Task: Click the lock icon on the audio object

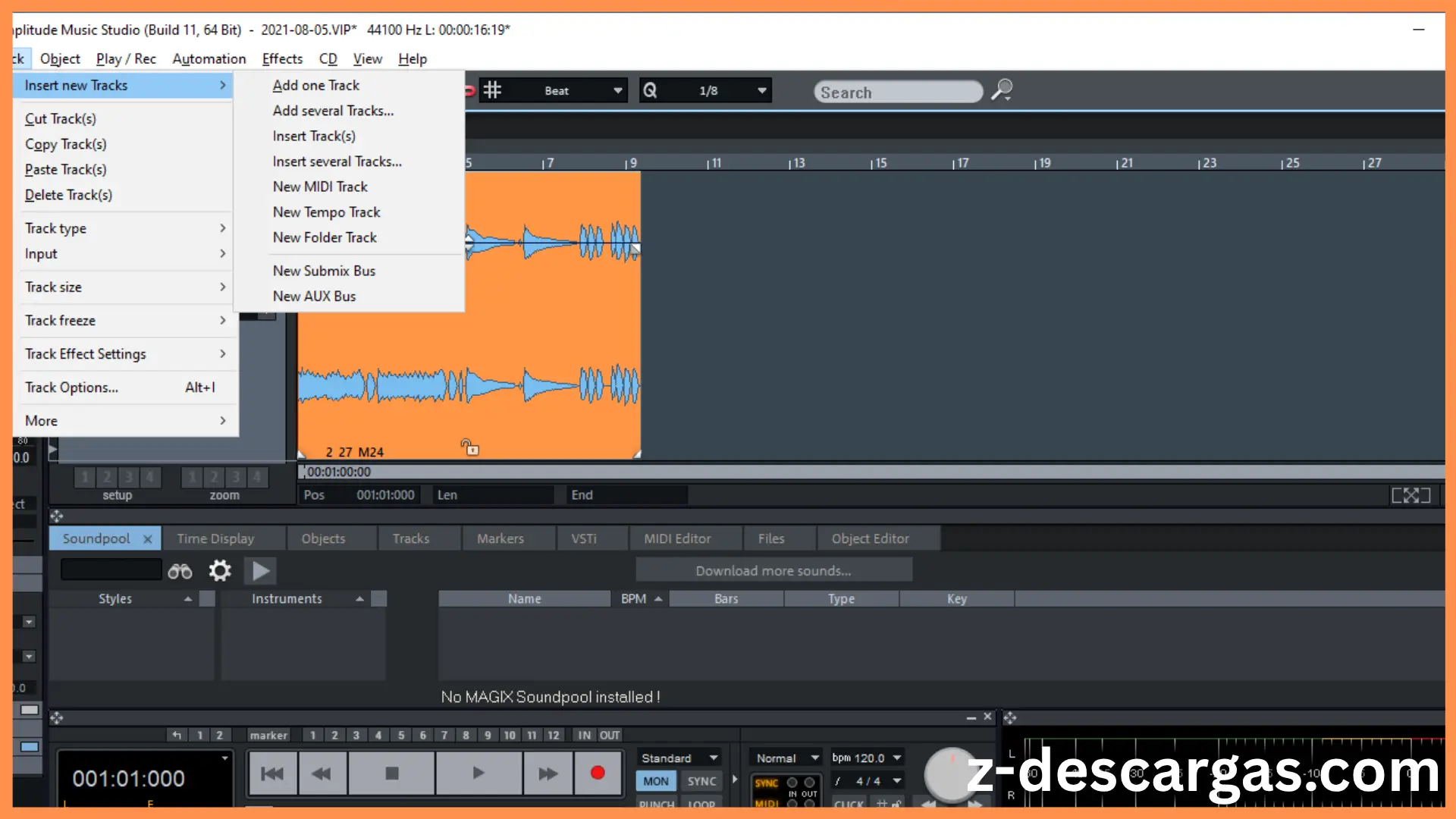Action: 470,447
